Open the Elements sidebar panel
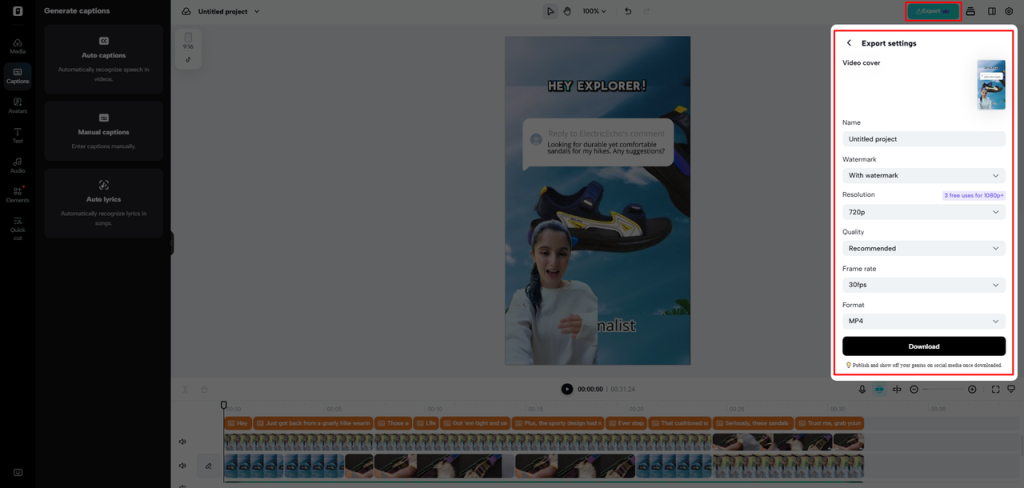 [x=17, y=194]
